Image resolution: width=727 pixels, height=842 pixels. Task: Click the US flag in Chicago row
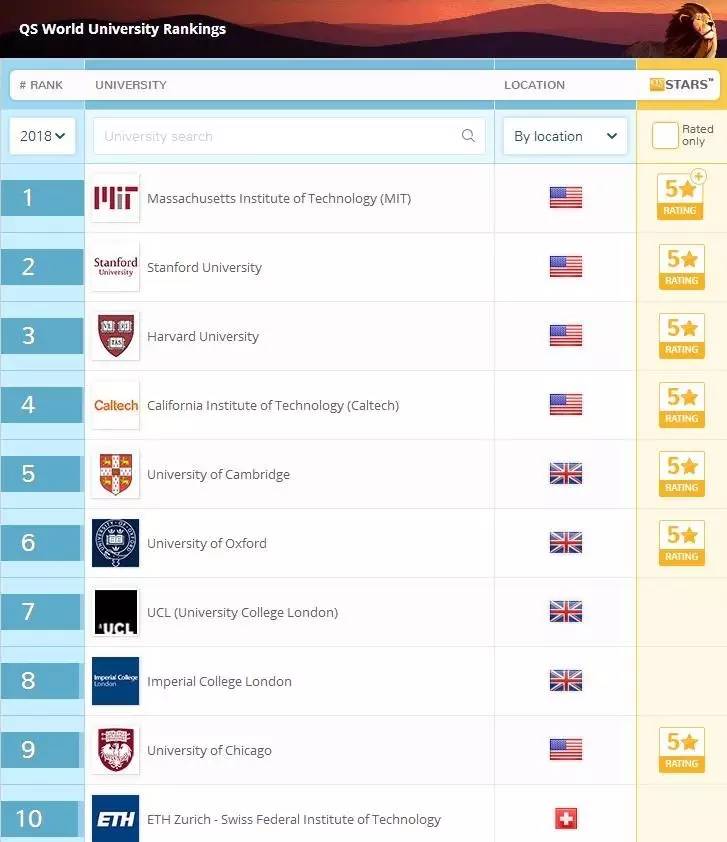click(x=566, y=750)
